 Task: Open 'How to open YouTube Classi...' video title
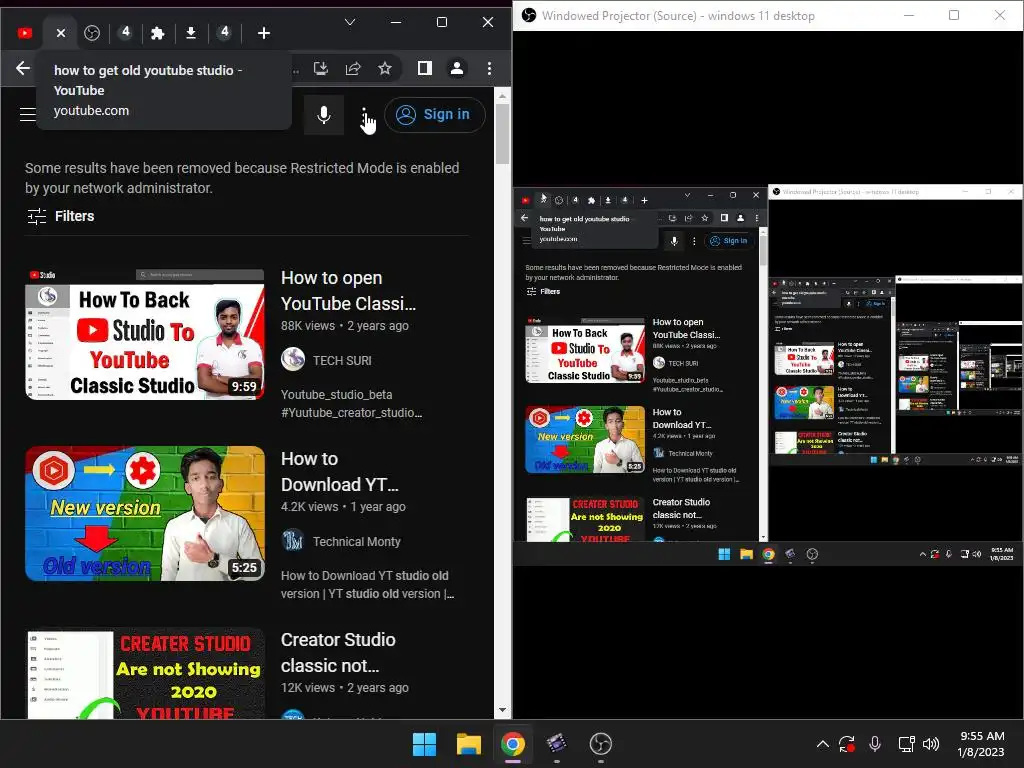pos(348,291)
